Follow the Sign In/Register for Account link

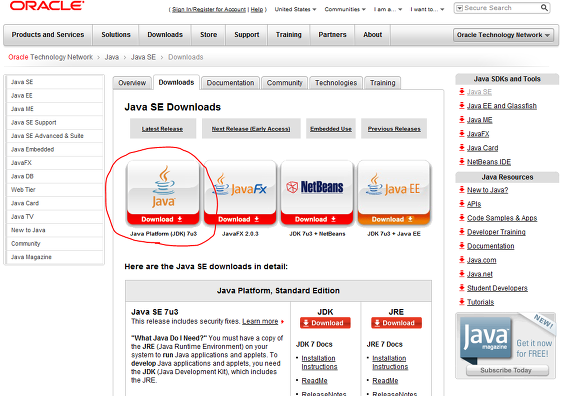point(209,10)
